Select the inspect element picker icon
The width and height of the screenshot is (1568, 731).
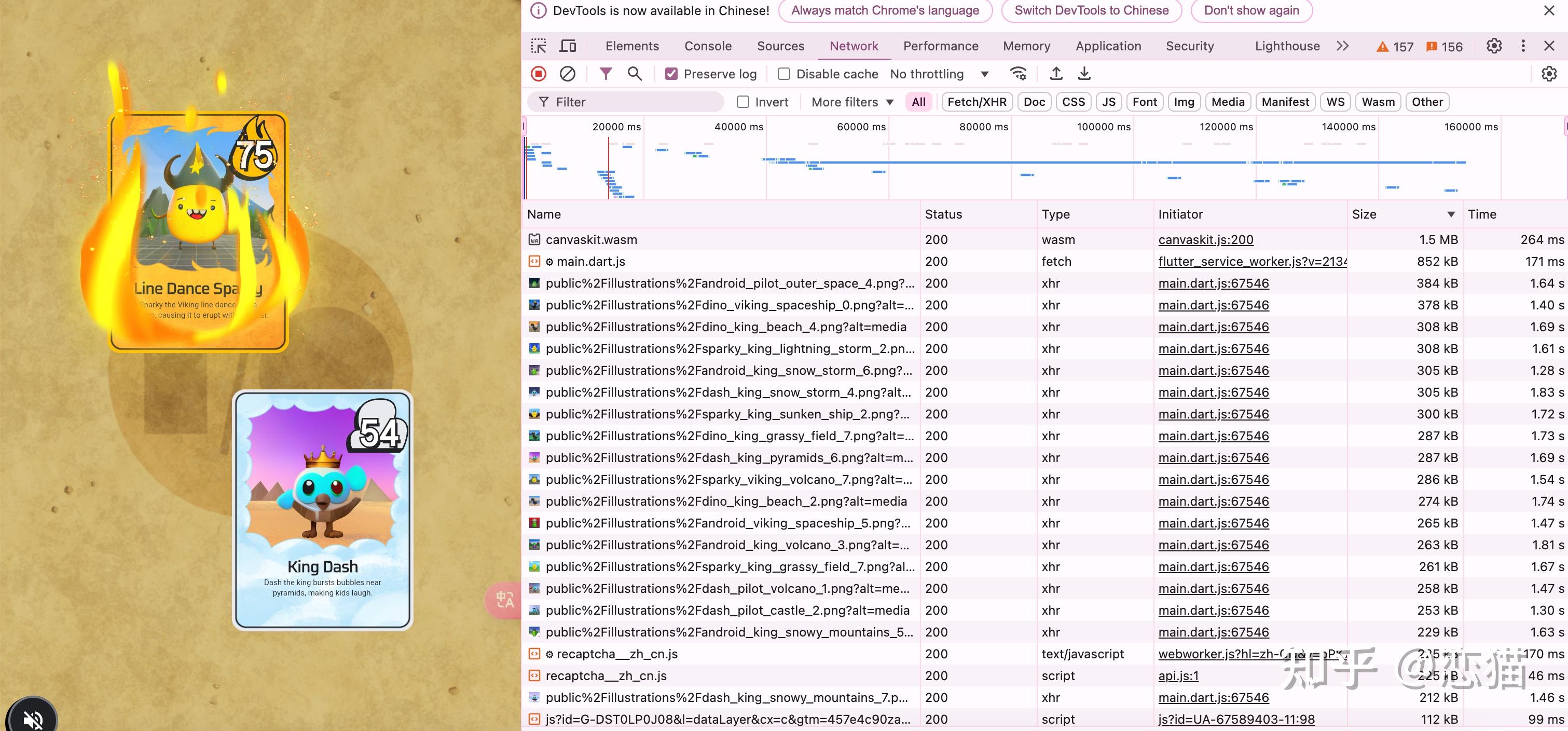[x=539, y=46]
